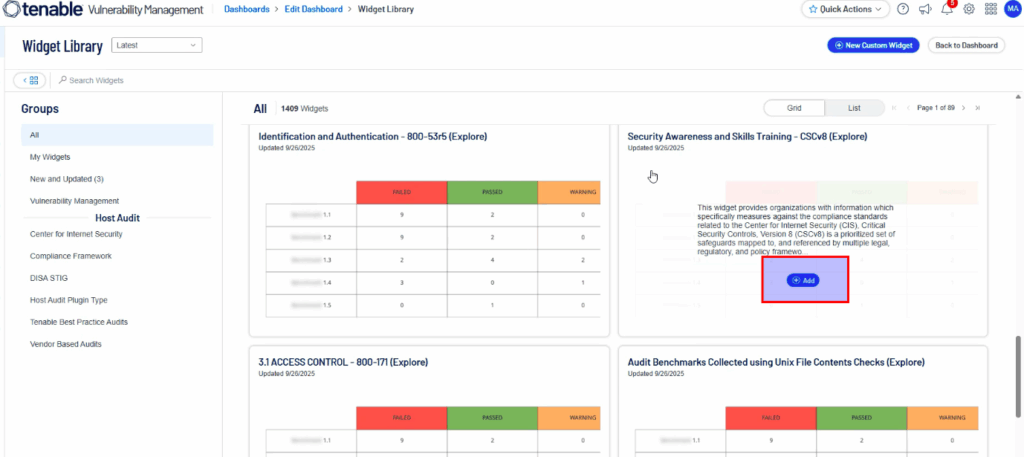Collapse the Groups panel toggle button

coord(30,80)
